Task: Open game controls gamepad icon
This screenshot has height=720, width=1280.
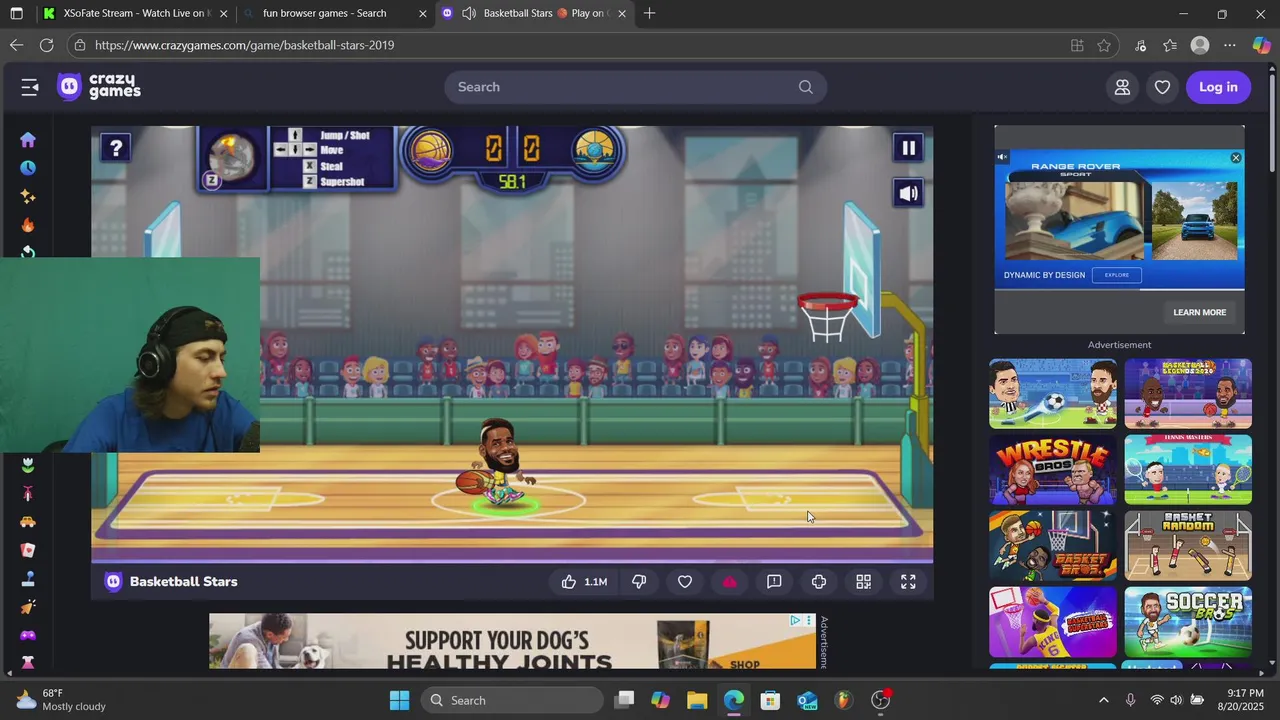Action: pyautogui.click(x=819, y=582)
